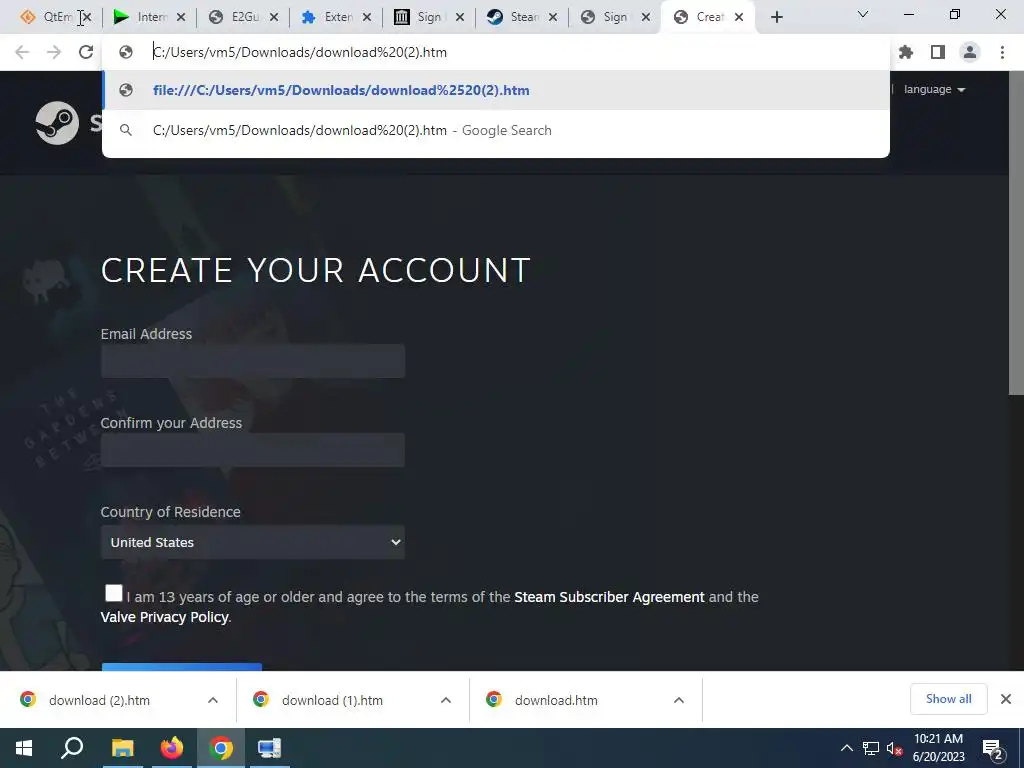Expand options for download (2).htm

pyautogui.click(x=213, y=700)
